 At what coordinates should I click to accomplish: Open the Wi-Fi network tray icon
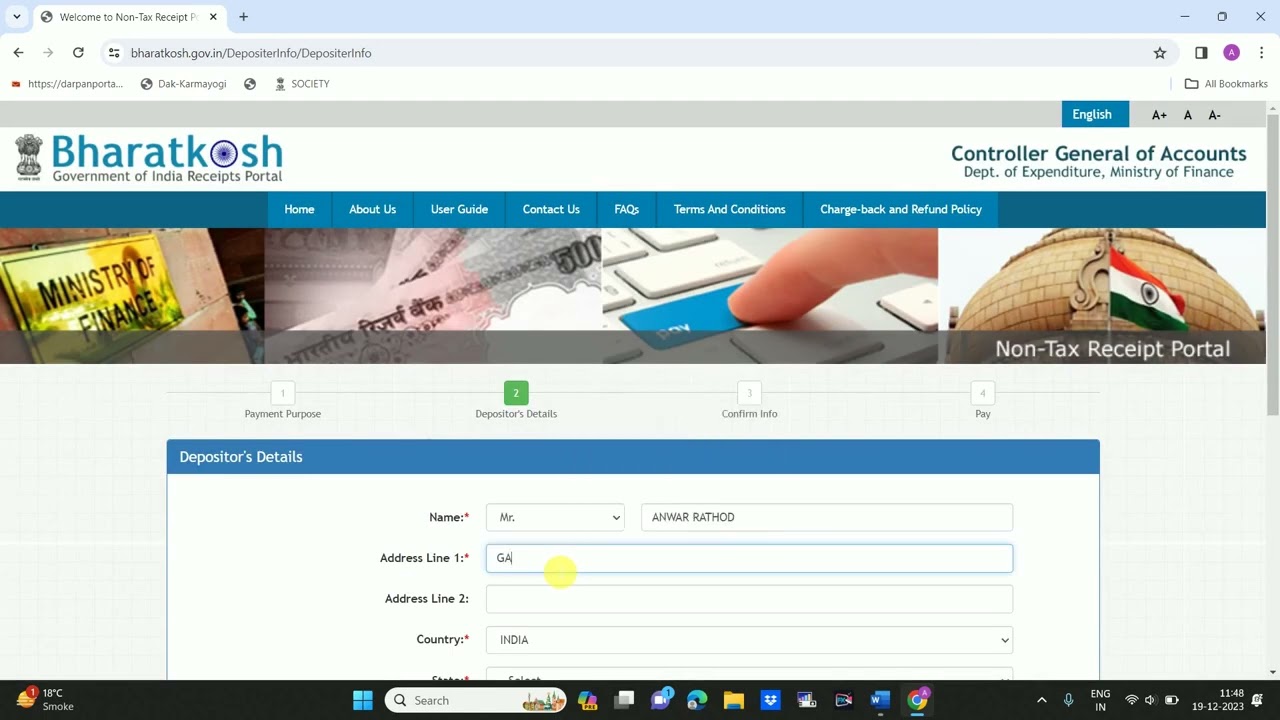tap(1132, 700)
